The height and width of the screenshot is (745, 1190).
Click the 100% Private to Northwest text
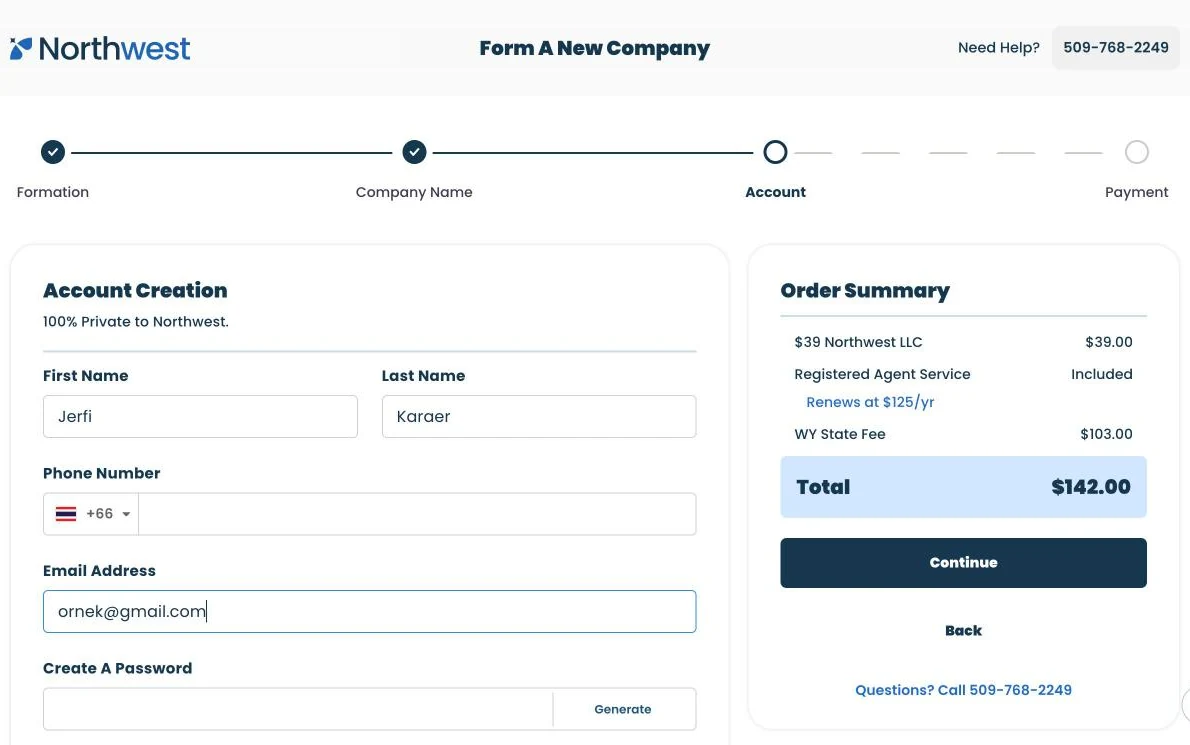click(x=136, y=322)
